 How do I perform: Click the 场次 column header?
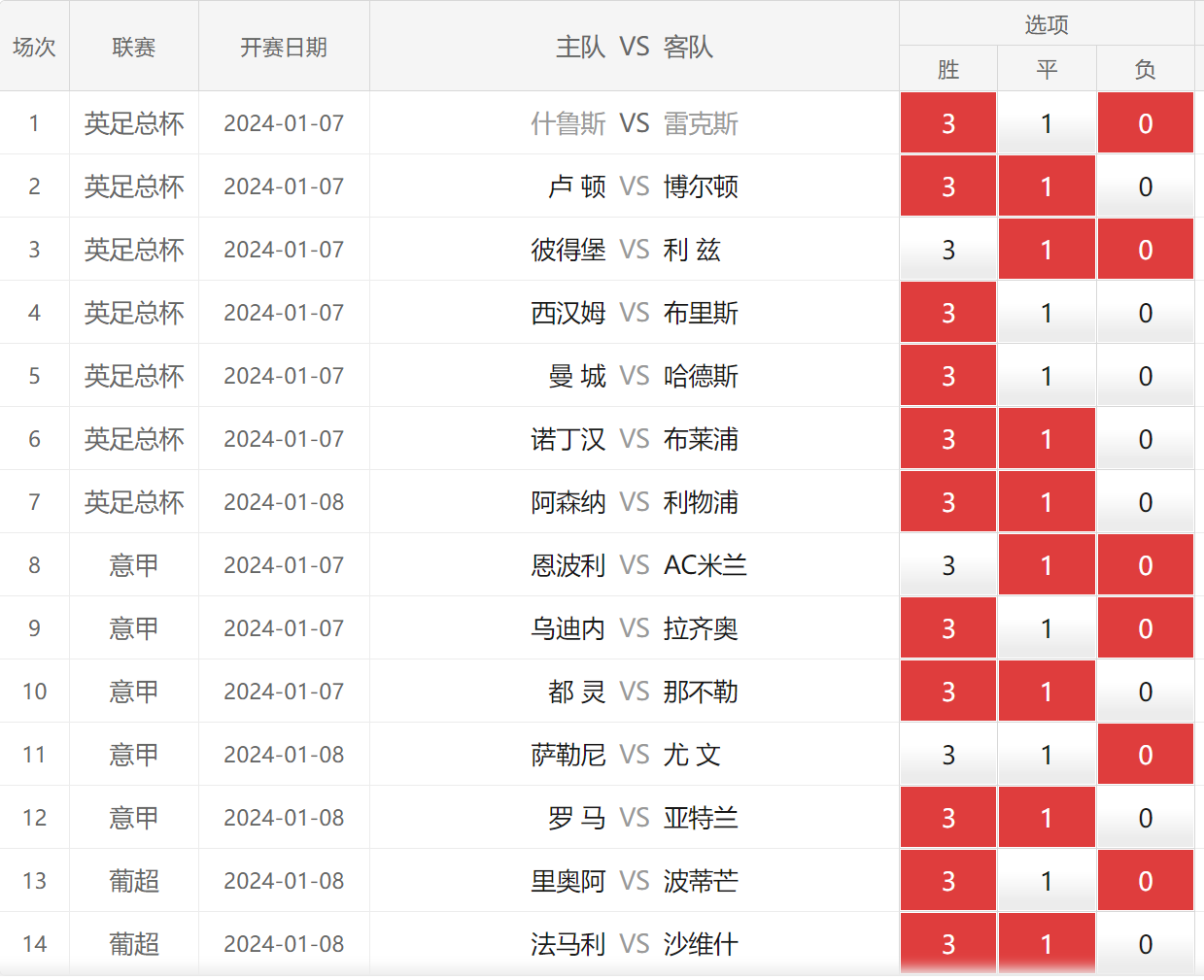pos(34,47)
